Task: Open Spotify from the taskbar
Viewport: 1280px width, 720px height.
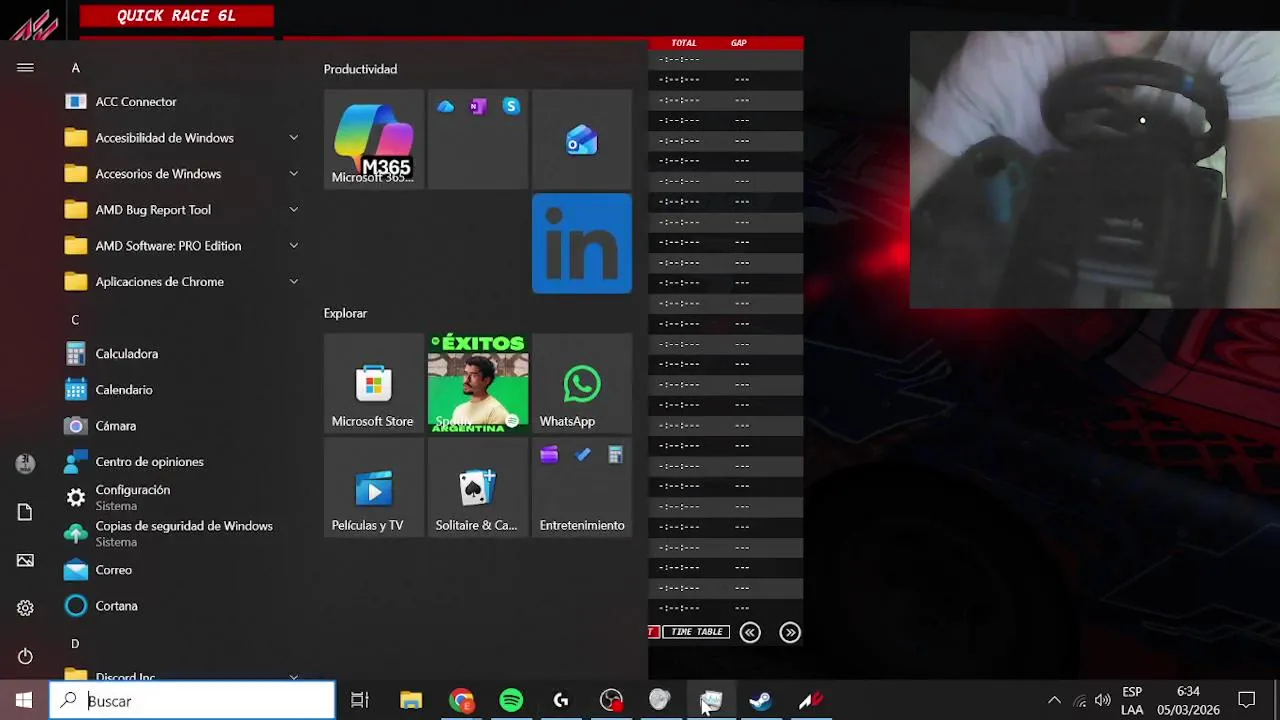Action: 511,700
